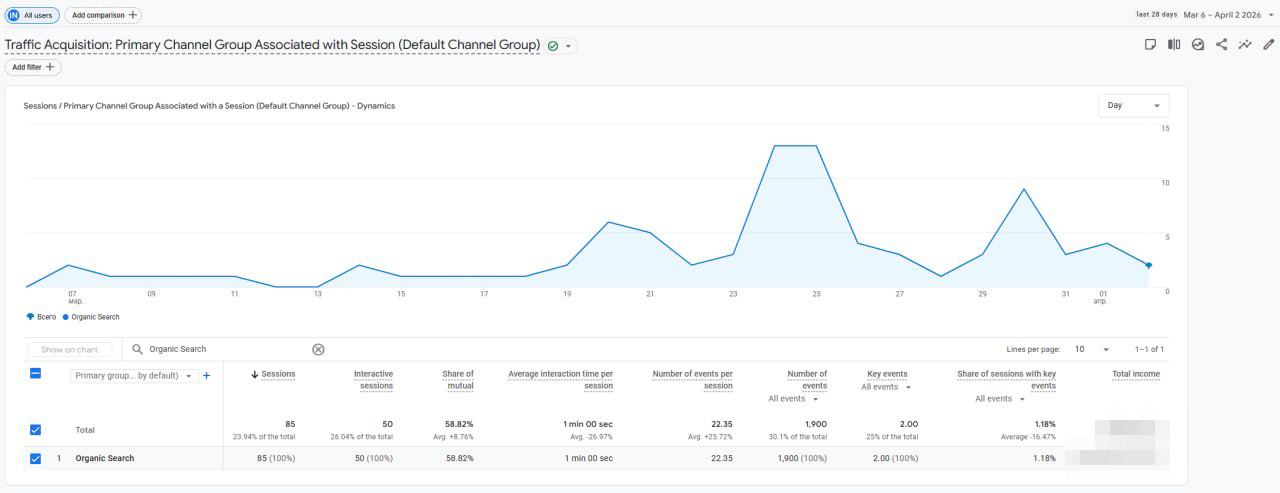
Task: Open the Day granularity dropdown
Action: tap(1133, 106)
